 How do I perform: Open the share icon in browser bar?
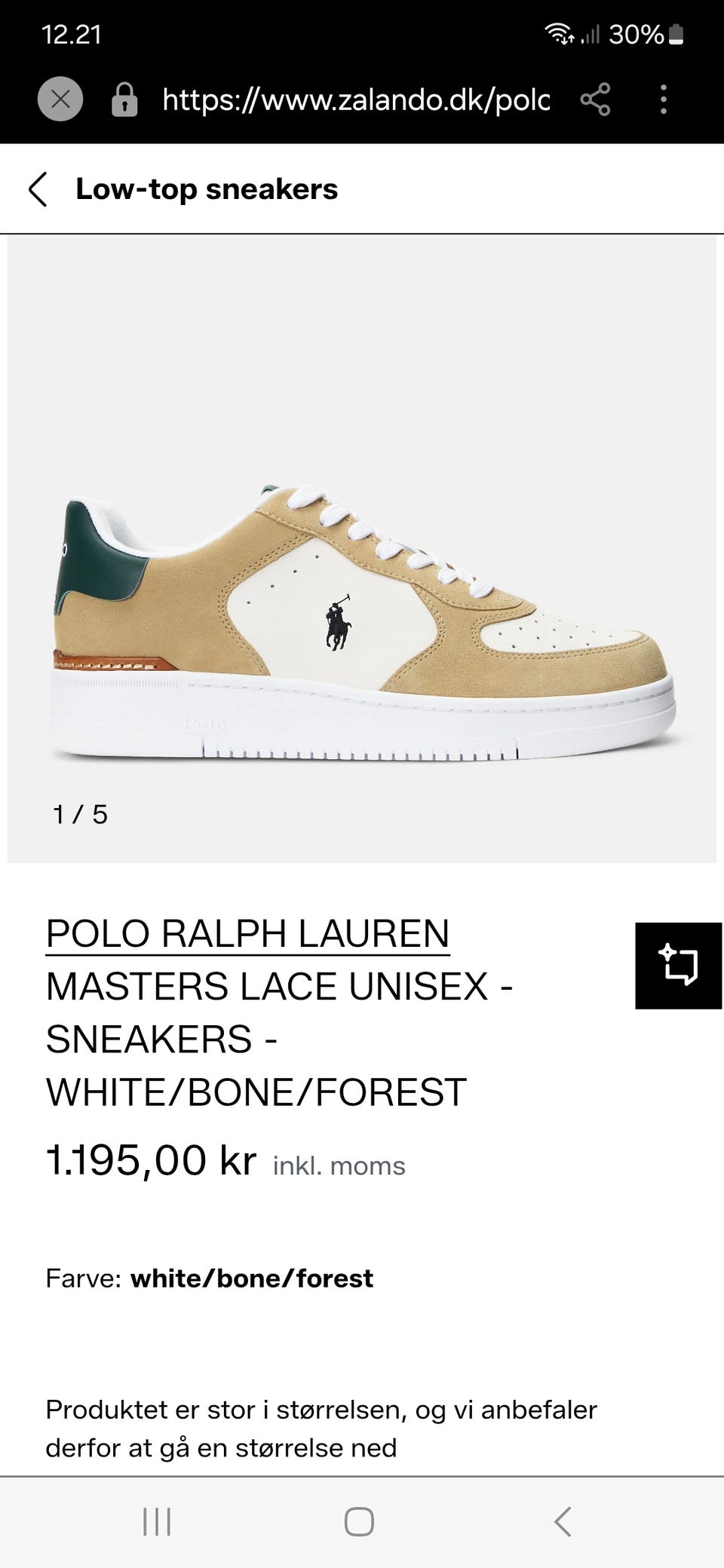(595, 99)
